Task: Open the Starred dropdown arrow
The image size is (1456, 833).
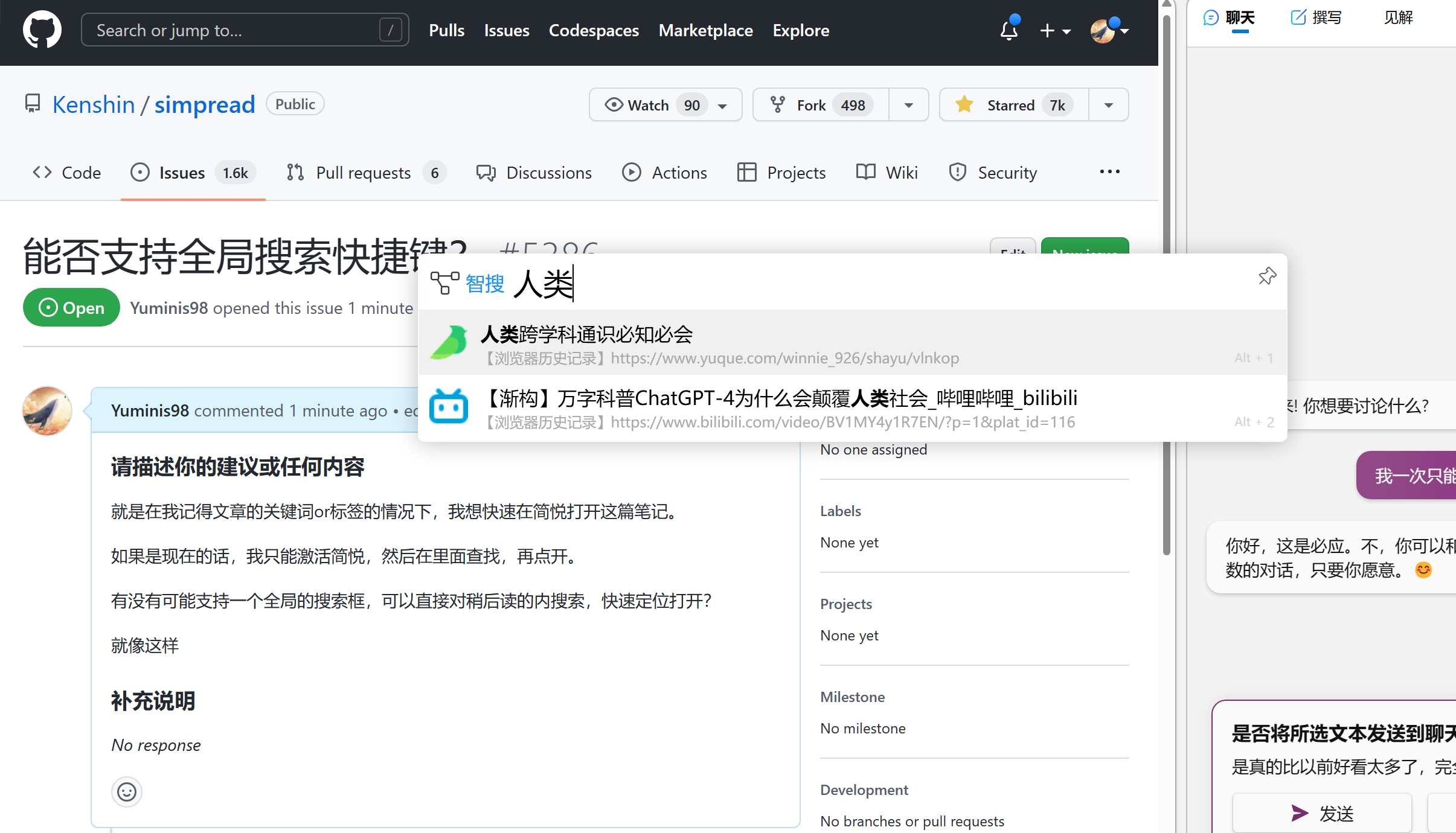Action: click(x=1109, y=104)
